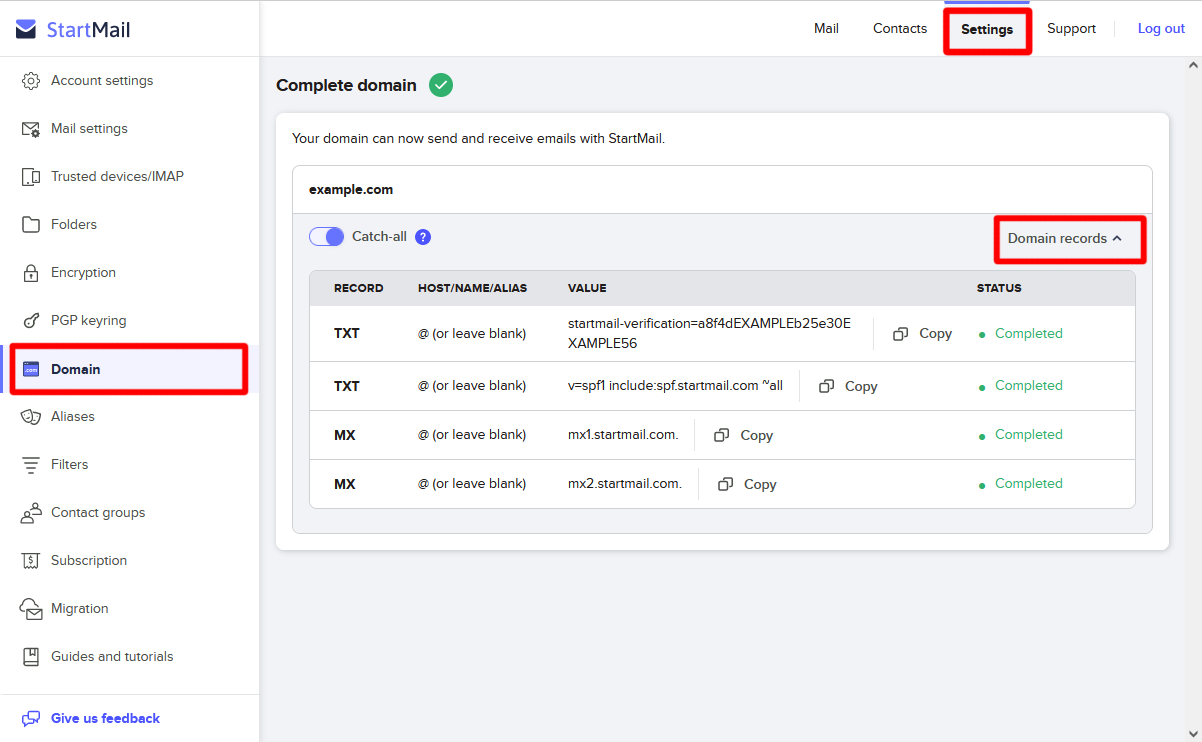The width and height of the screenshot is (1202, 742).
Task: Click the Domain .com icon
Action: pyautogui.click(x=31, y=369)
